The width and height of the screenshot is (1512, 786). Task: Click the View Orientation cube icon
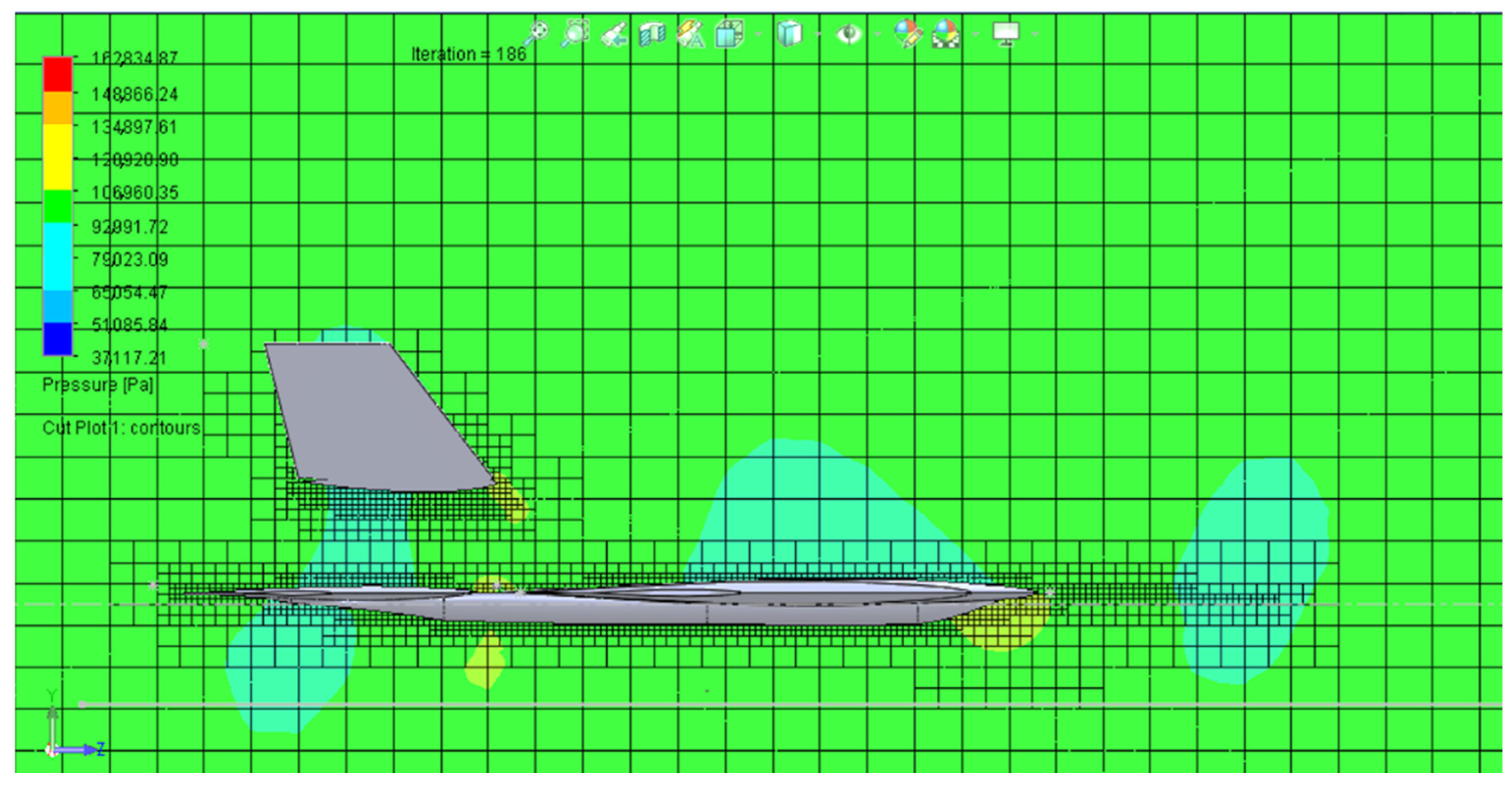pos(730,34)
